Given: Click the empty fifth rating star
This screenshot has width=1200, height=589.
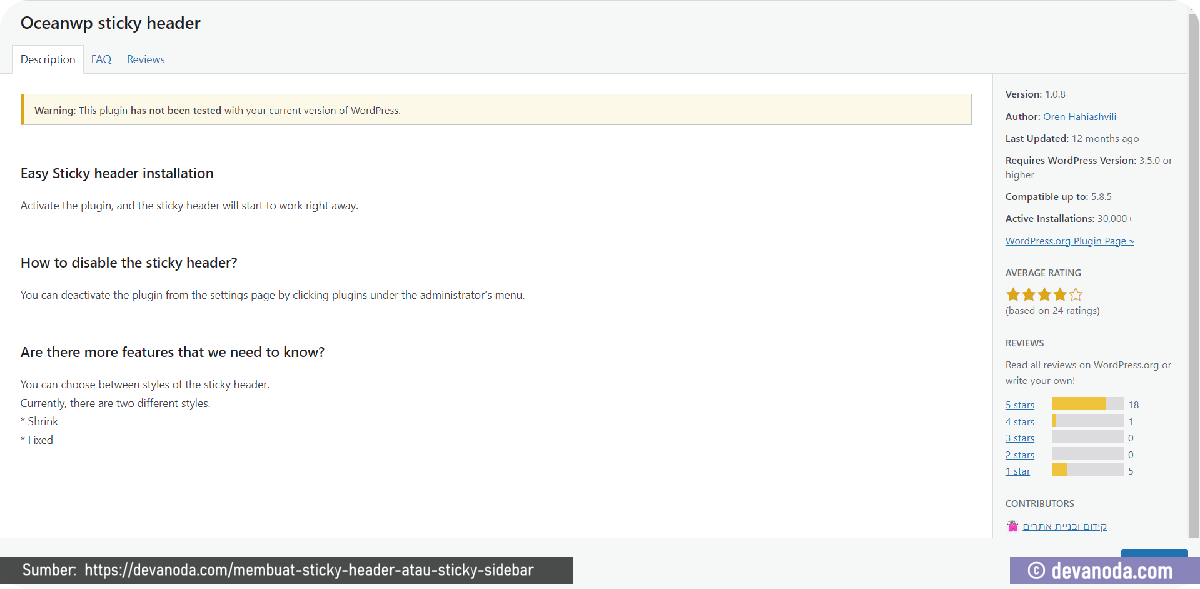Looking at the screenshot, I should point(1076,294).
